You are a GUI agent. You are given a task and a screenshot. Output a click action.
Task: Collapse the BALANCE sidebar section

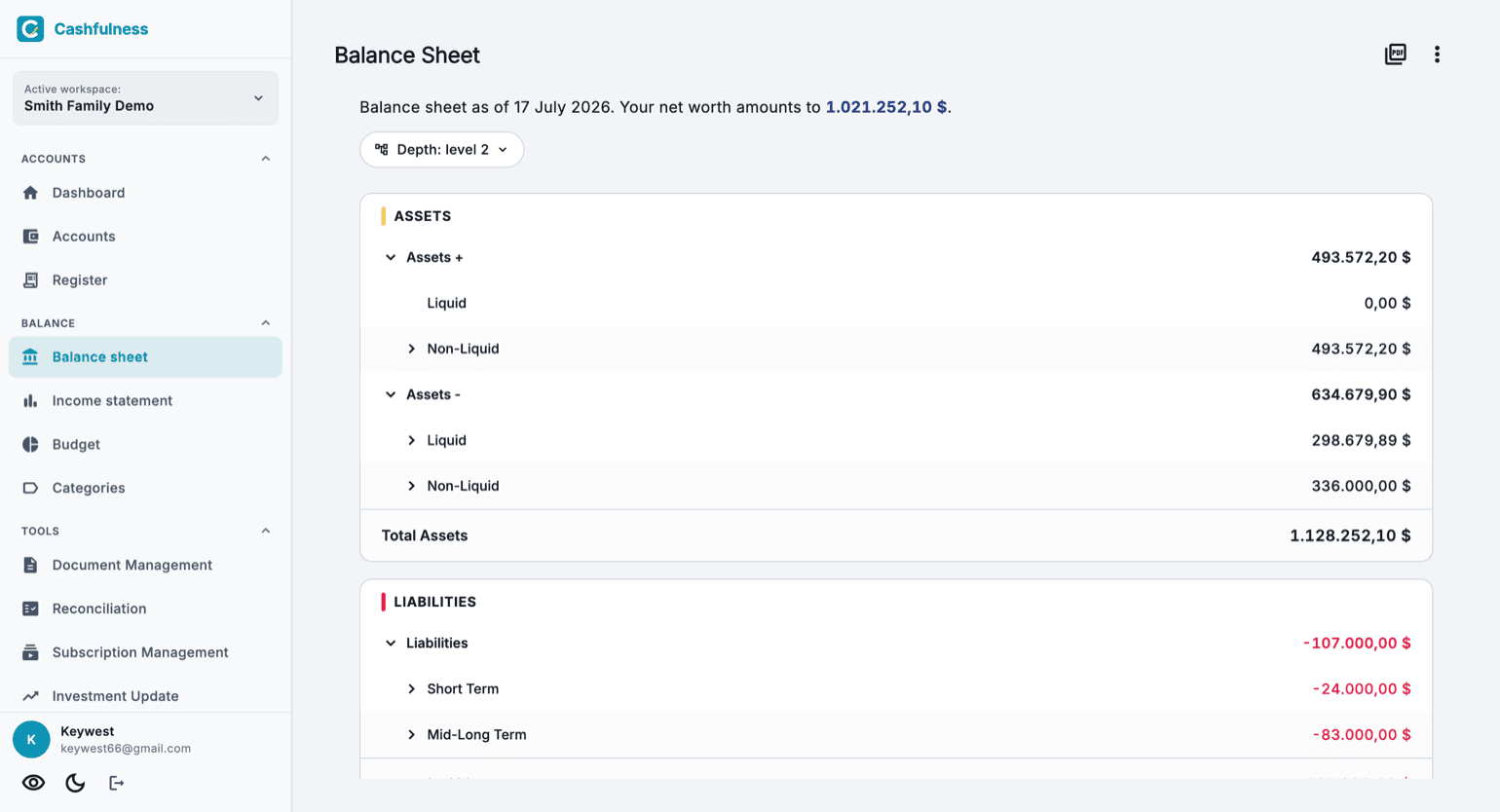pos(266,323)
